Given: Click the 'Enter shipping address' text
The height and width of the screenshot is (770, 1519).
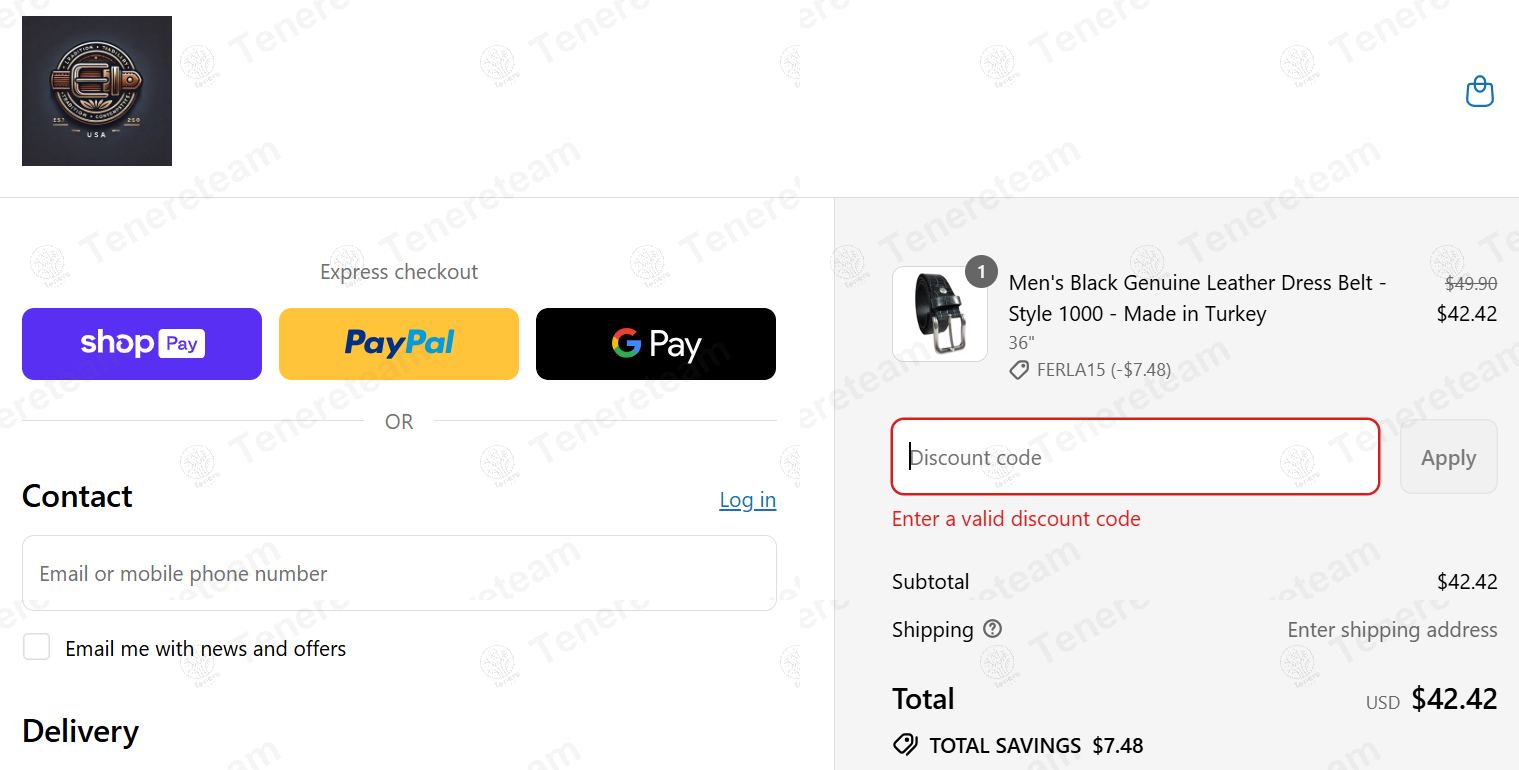Looking at the screenshot, I should [1392, 630].
